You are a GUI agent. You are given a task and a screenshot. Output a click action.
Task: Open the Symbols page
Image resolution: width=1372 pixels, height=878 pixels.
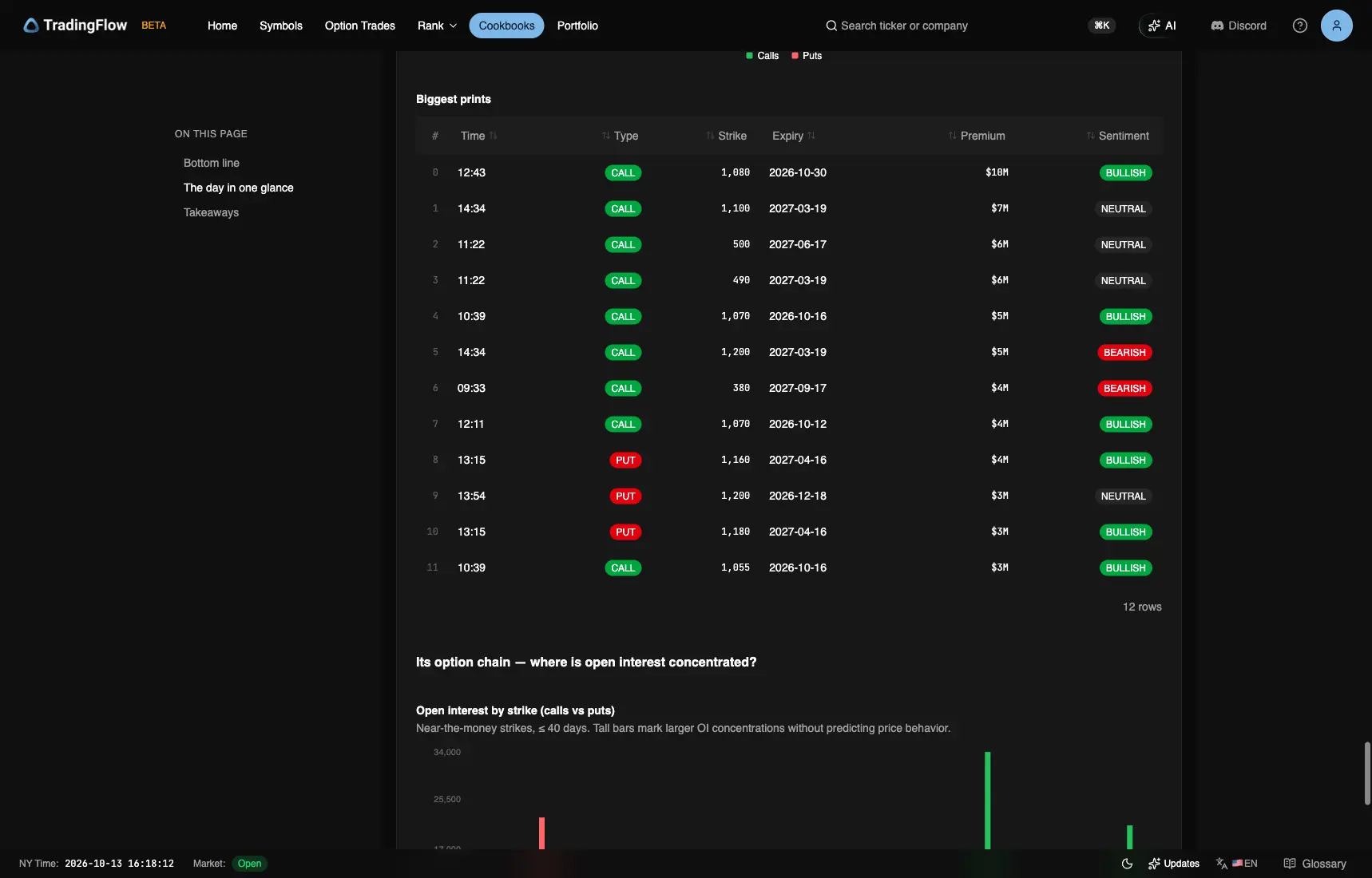(281, 26)
